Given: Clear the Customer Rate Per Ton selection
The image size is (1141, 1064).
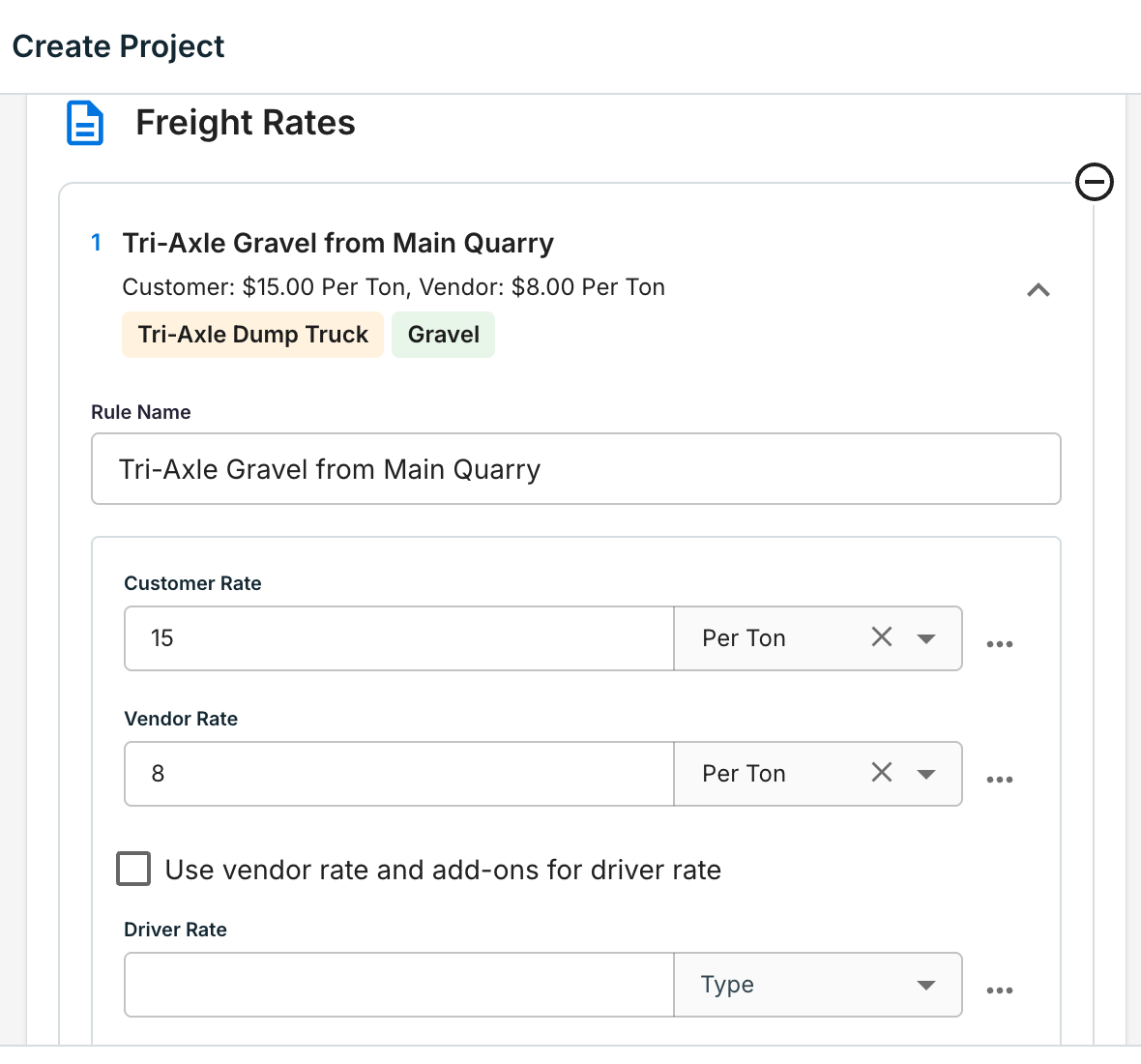Looking at the screenshot, I should (x=881, y=636).
